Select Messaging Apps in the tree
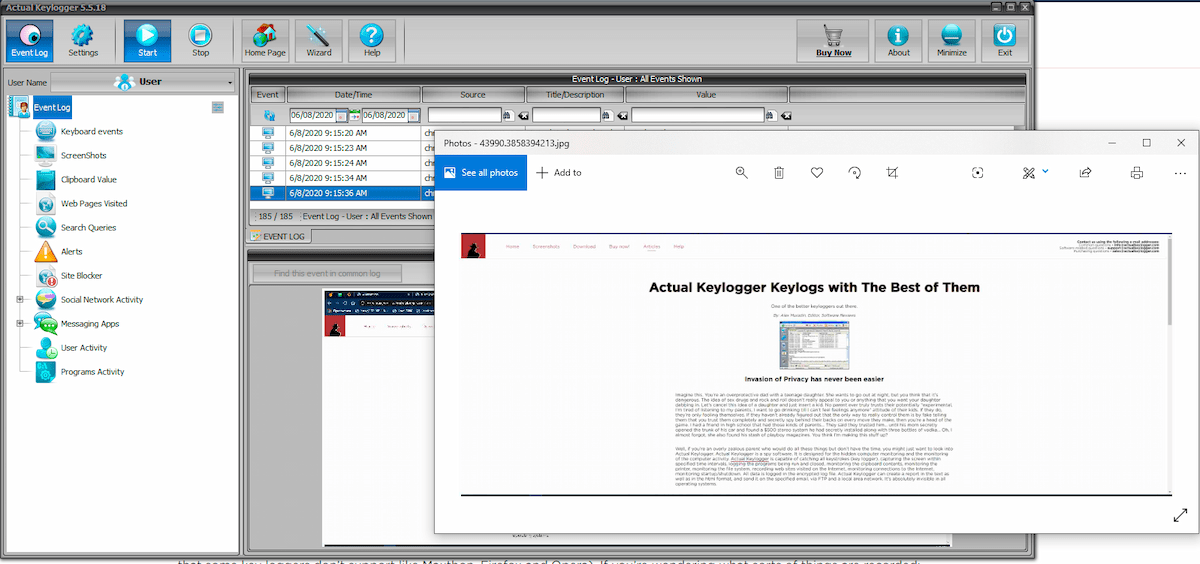Screen dimensions: 1200x564 point(89,323)
